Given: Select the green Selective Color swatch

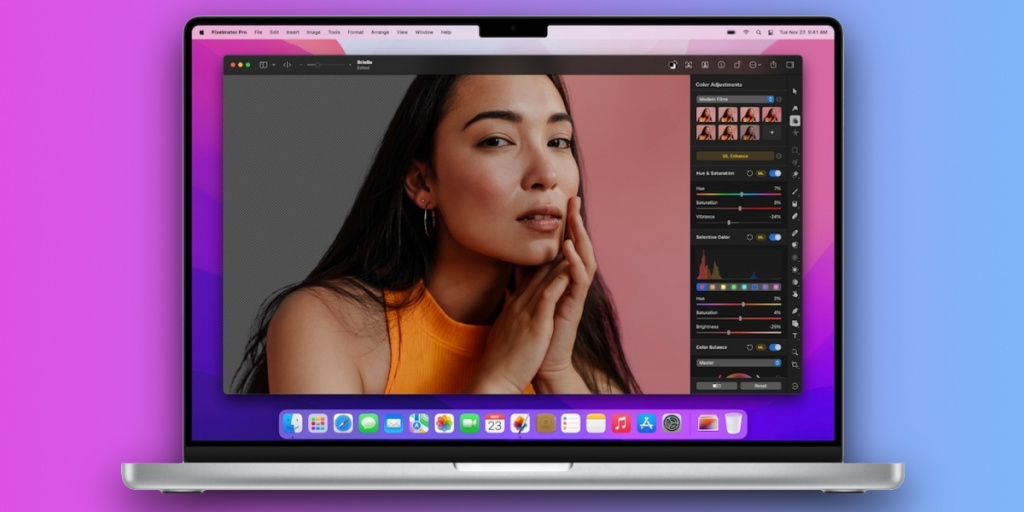Looking at the screenshot, I should coord(733,287).
